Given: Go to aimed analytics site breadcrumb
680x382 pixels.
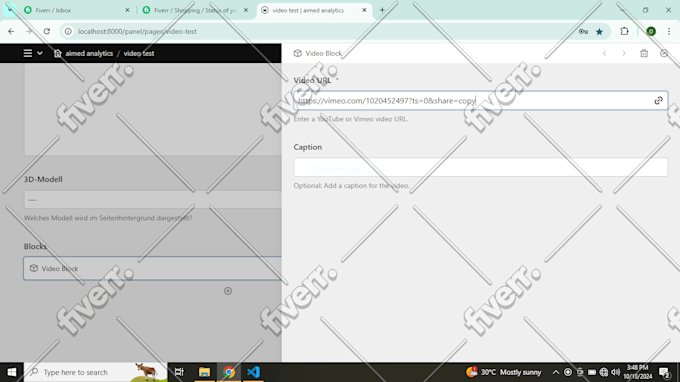Looking at the screenshot, I should click(x=89, y=53).
